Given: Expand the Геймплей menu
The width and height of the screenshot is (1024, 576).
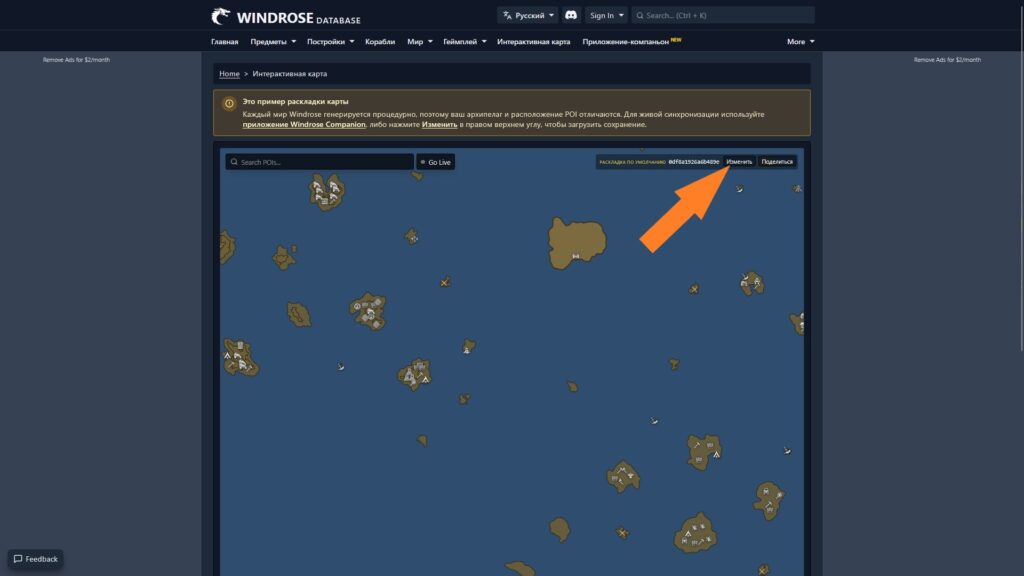Looking at the screenshot, I should click(465, 41).
